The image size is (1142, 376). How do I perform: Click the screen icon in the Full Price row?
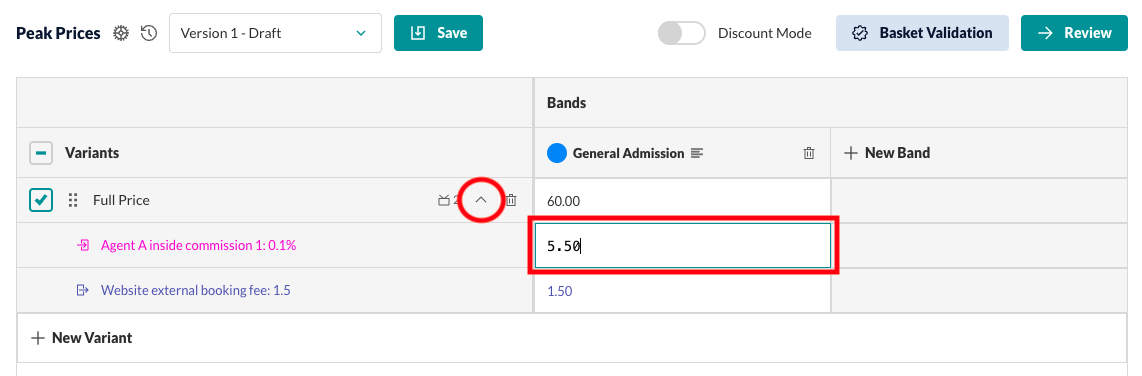444,200
